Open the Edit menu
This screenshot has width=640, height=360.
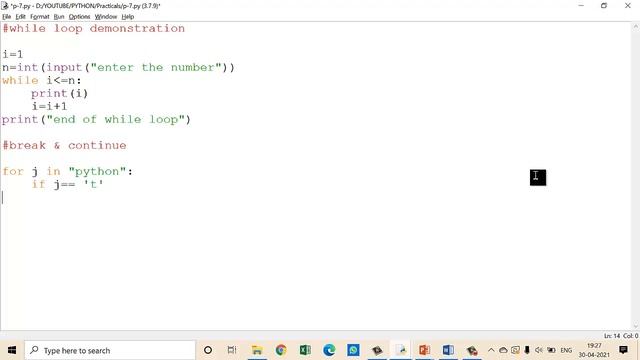20,17
